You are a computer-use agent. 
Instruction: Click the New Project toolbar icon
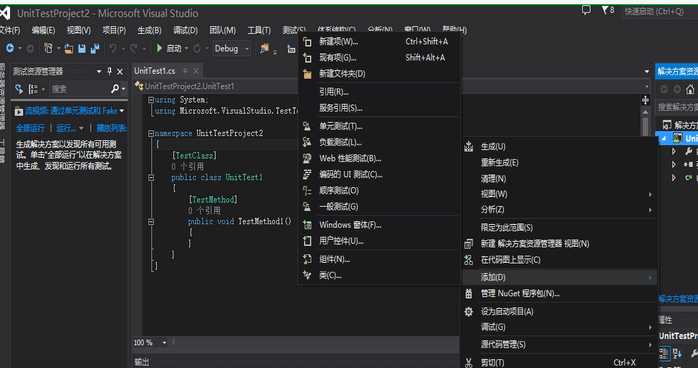tap(48, 49)
